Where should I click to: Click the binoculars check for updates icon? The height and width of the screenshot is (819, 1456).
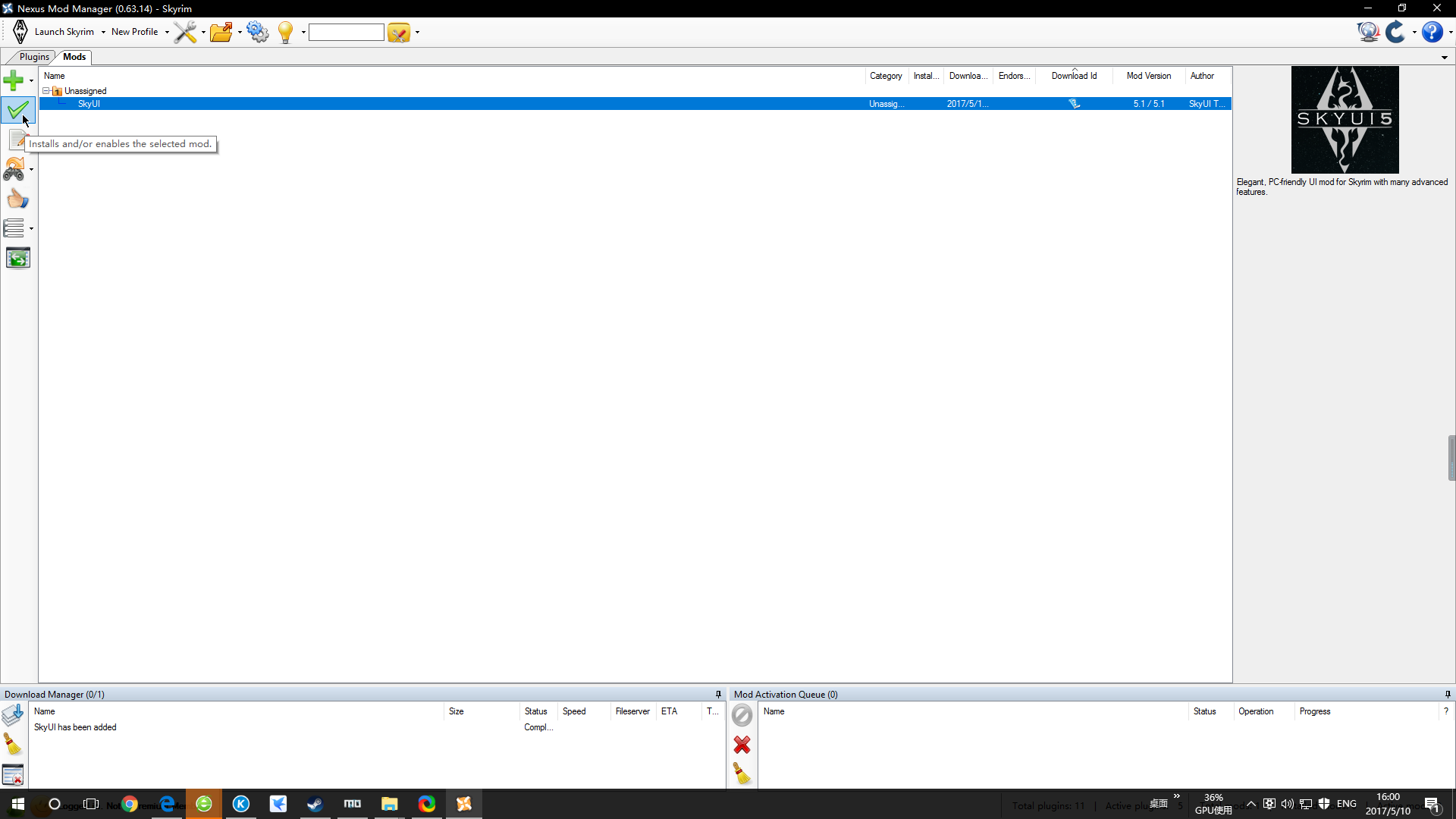[x=14, y=170]
